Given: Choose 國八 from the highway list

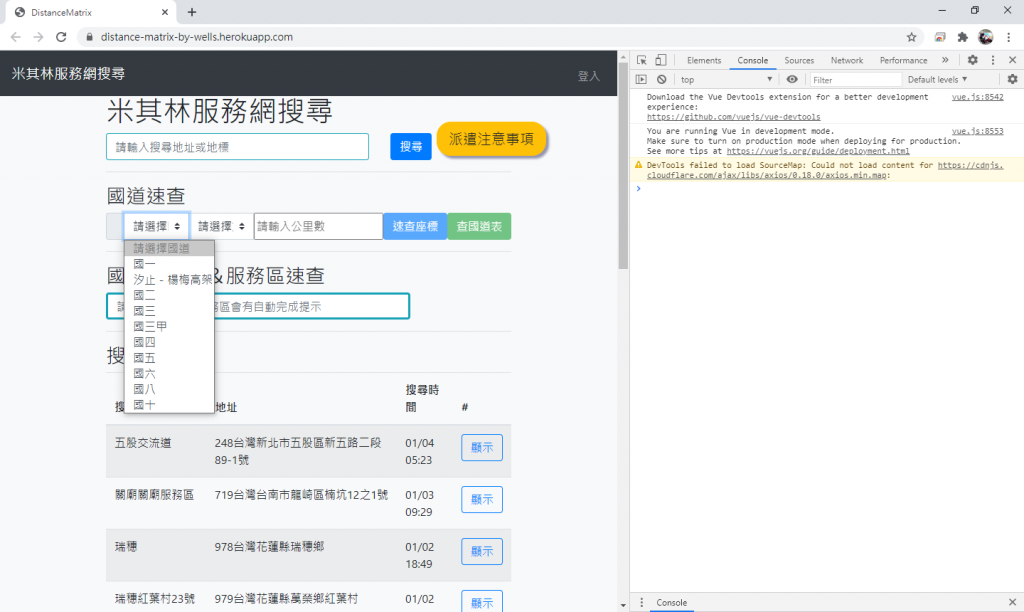Looking at the screenshot, I should (x=169, y=389).
